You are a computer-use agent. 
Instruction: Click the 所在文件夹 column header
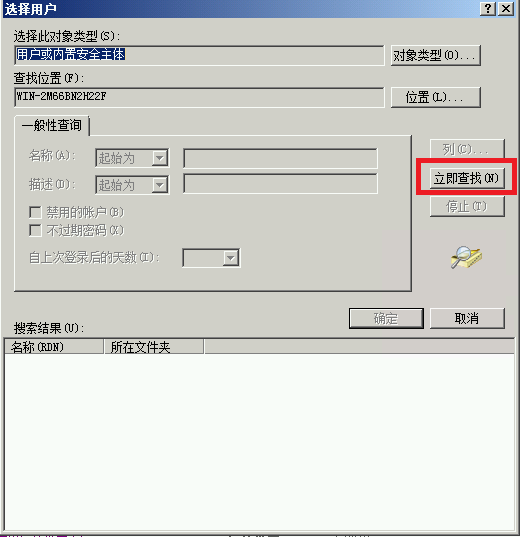[154, 347]
